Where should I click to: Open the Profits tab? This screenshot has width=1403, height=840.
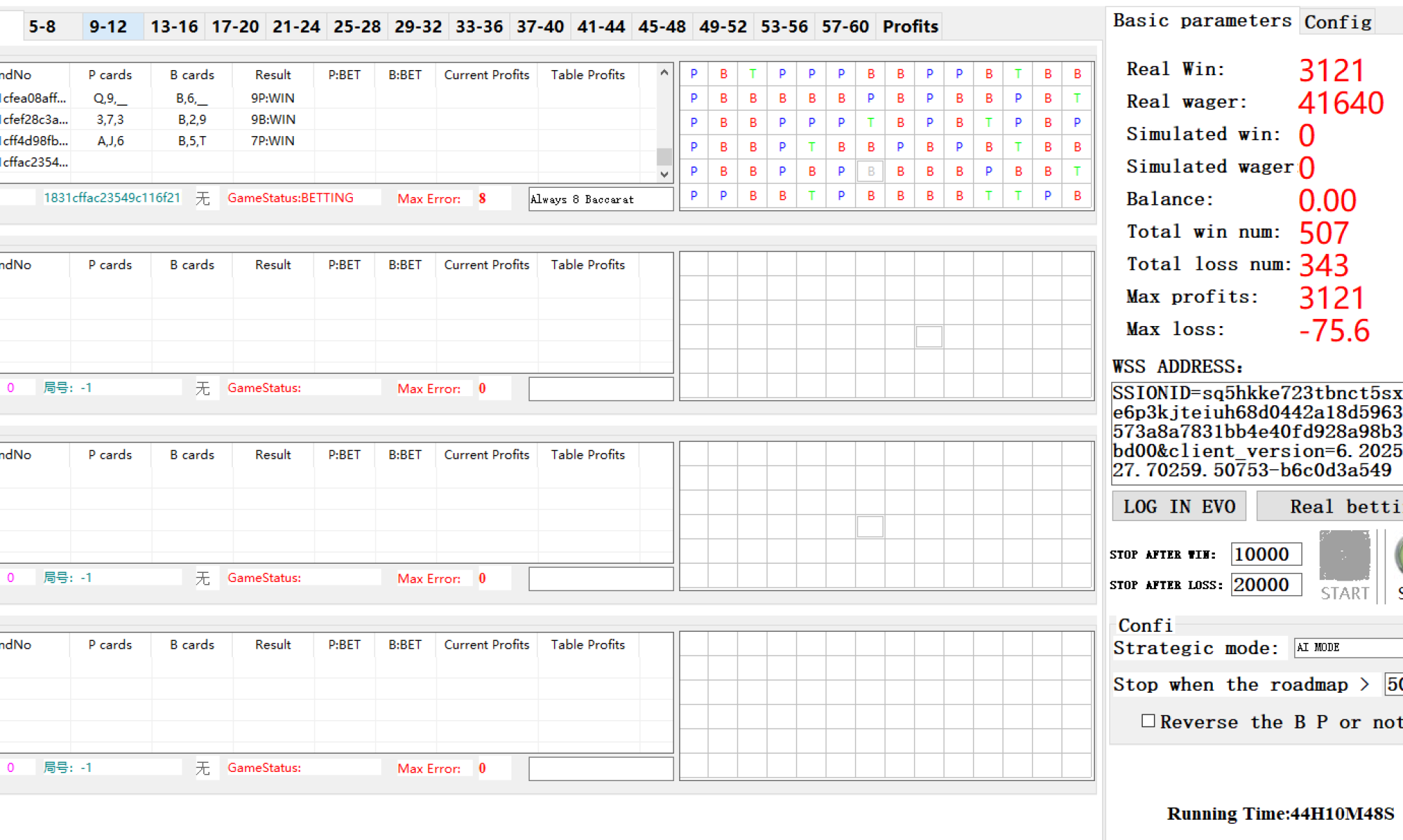tap(910, 27)
